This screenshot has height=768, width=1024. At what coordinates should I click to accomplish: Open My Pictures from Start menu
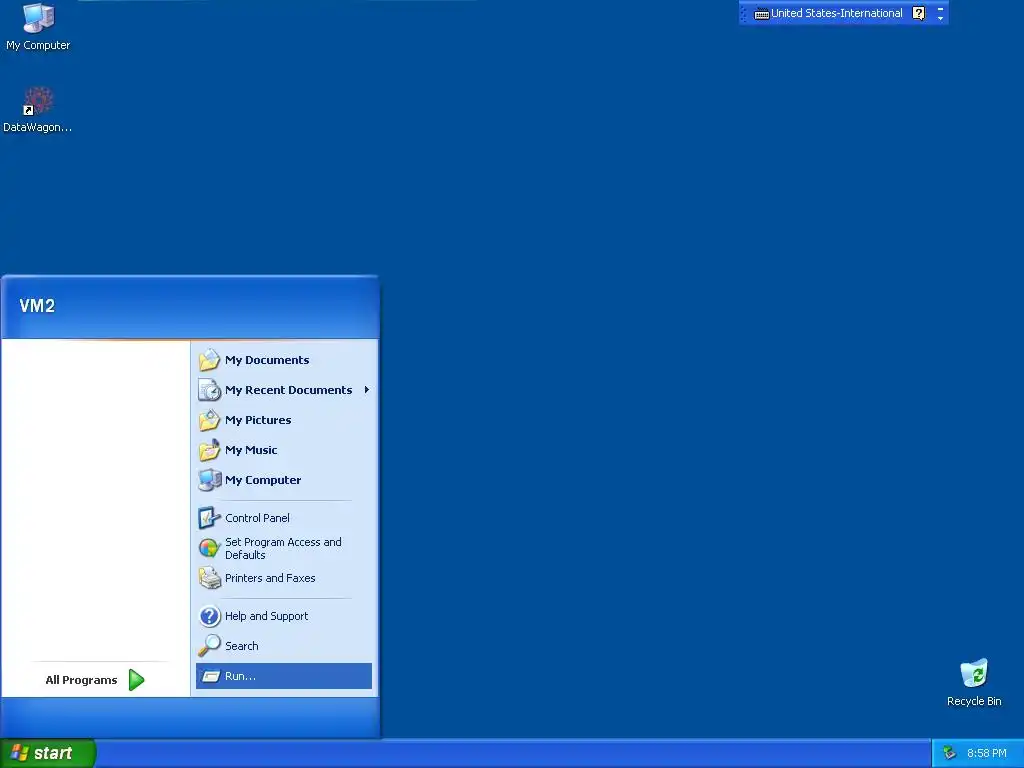pyautogui.click(x=284, y=420)
